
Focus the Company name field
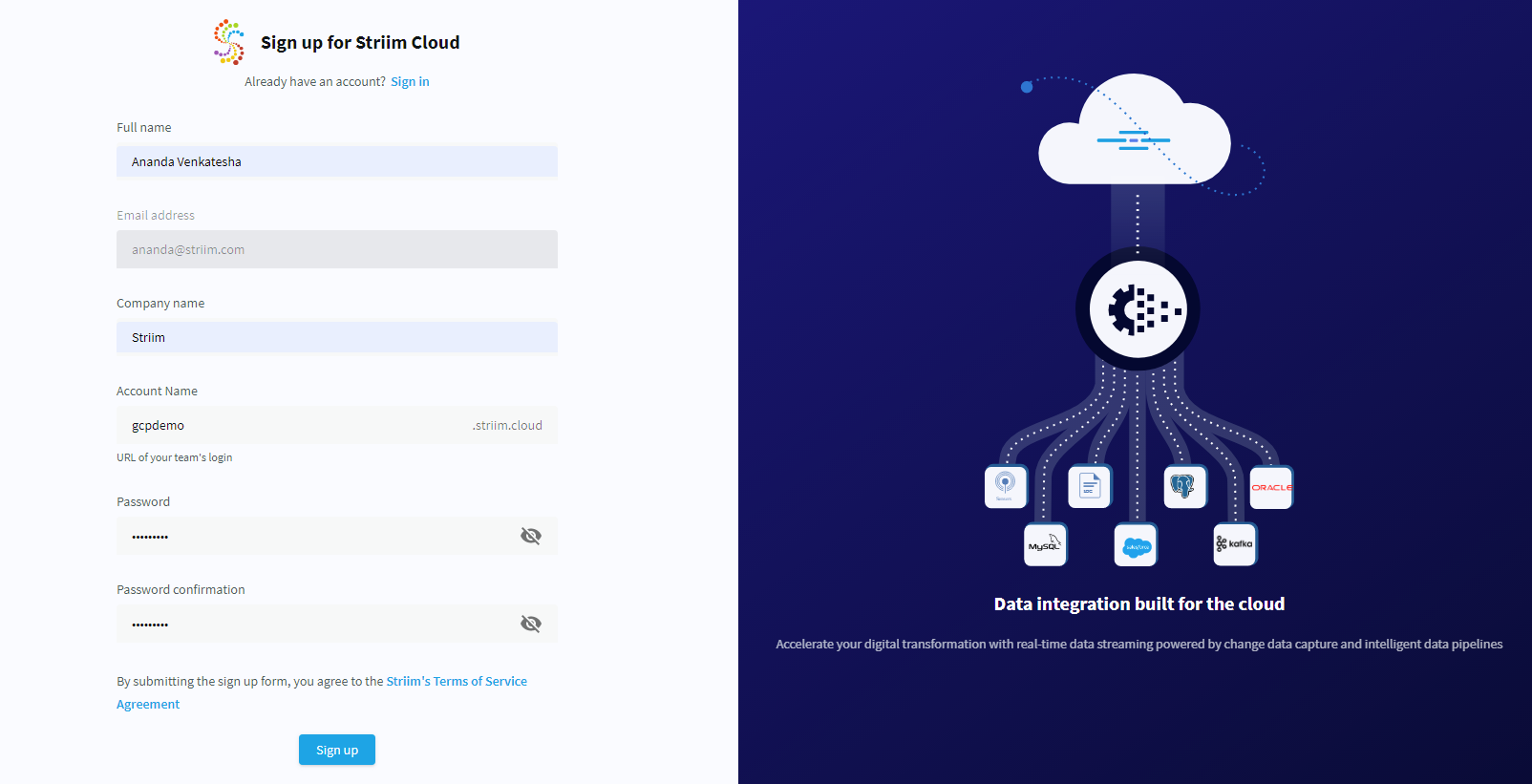coord(336,338)
